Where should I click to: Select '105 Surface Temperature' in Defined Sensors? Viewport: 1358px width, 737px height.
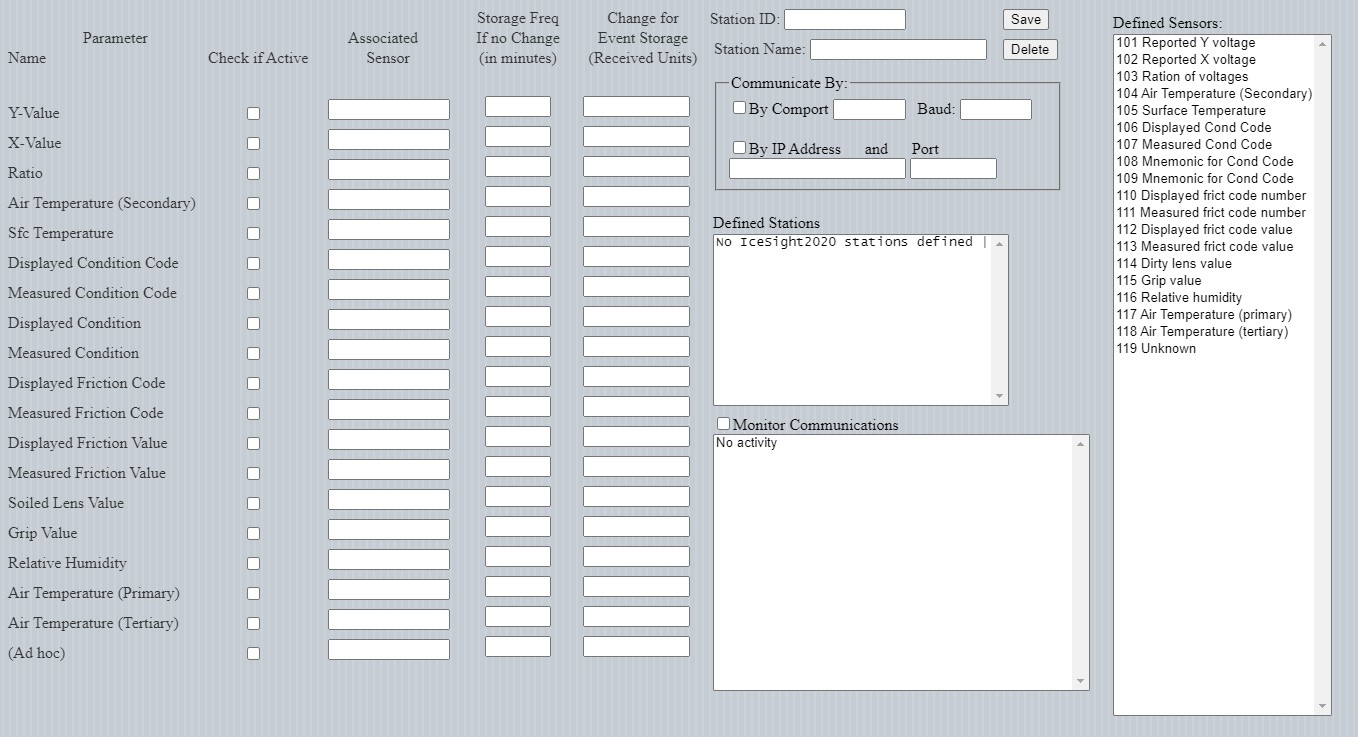click(x=1190, y=110)
